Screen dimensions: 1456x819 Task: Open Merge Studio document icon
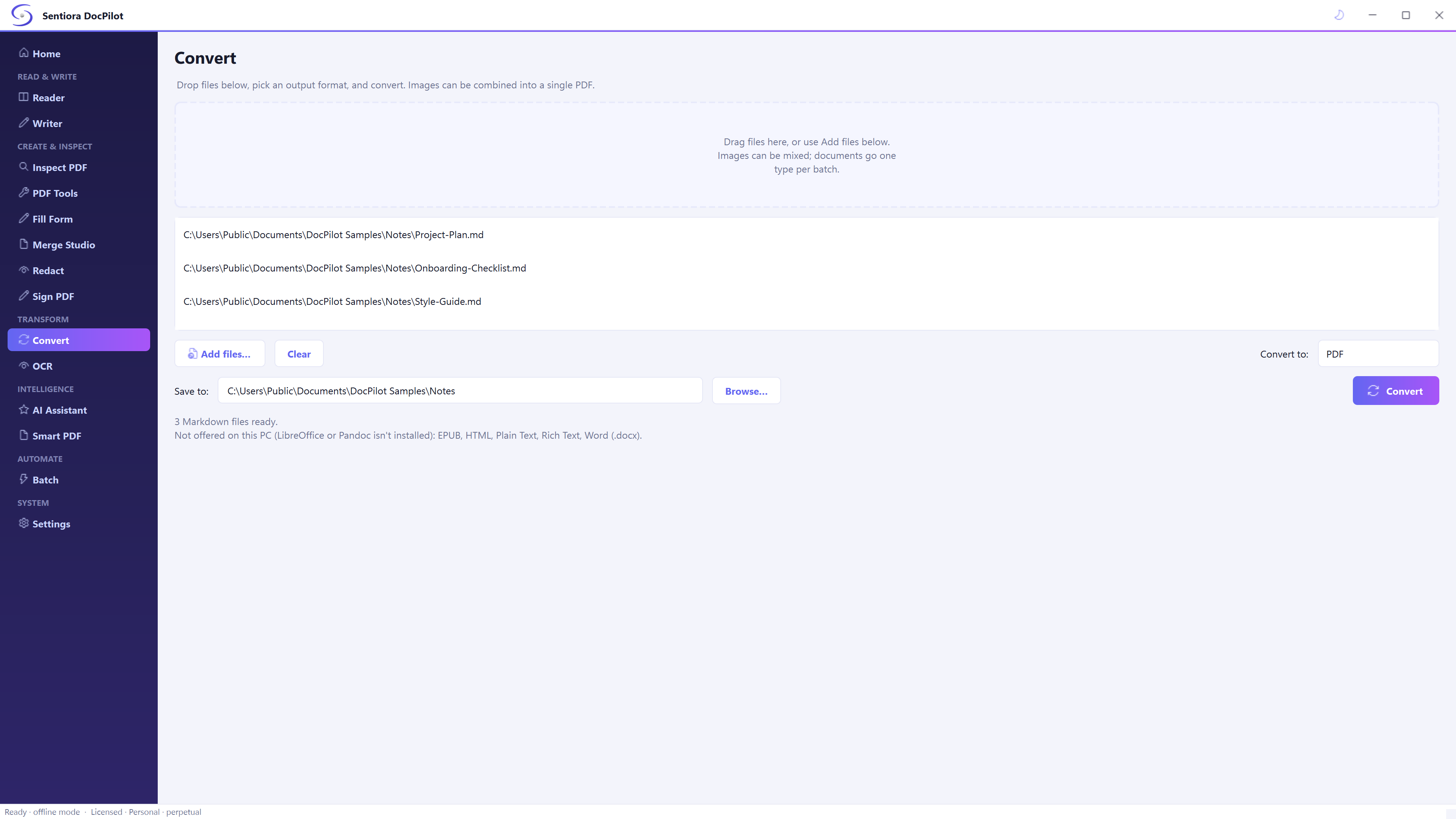tap(24, 244)
